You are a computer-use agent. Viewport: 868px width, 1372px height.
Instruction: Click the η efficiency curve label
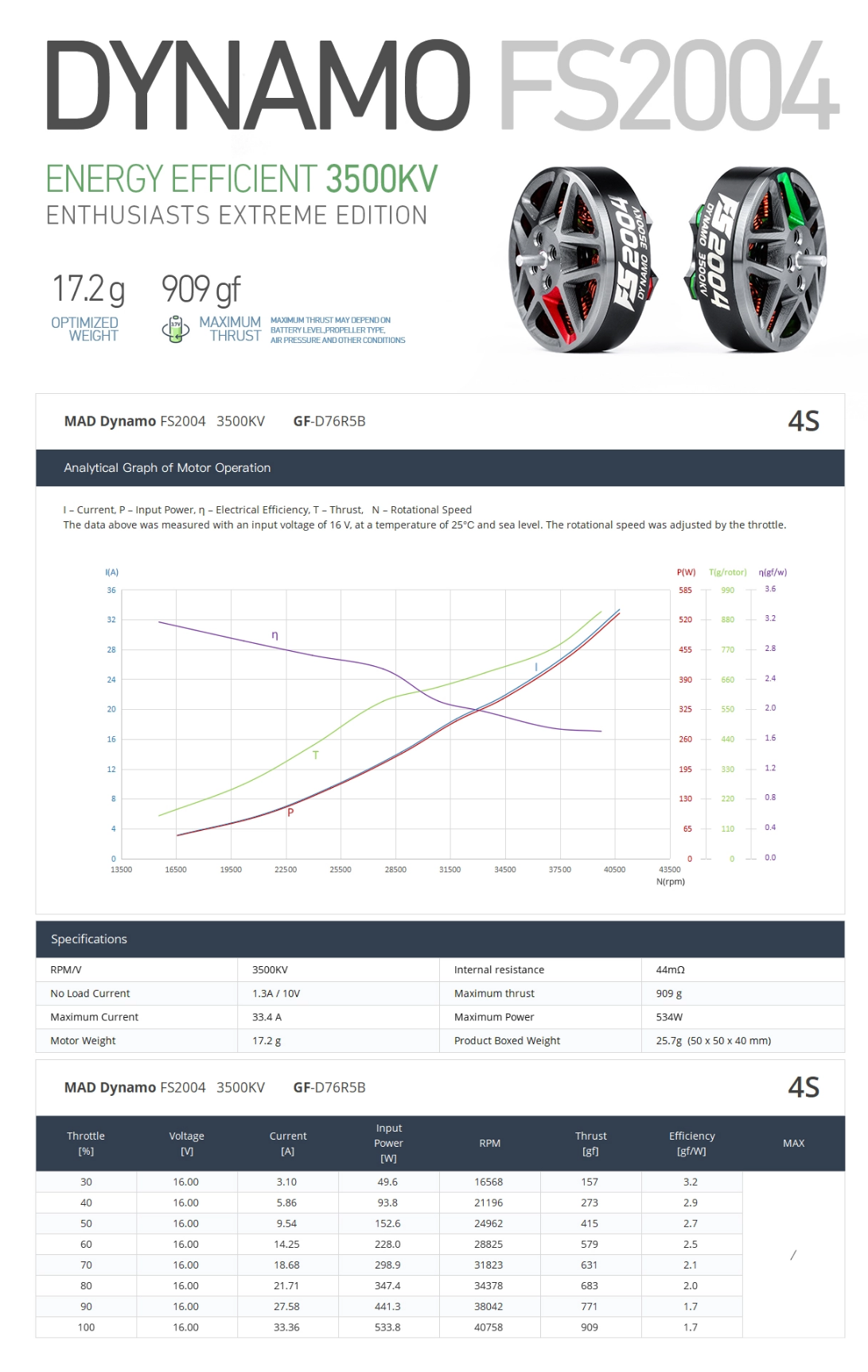[x=274, y=635]
